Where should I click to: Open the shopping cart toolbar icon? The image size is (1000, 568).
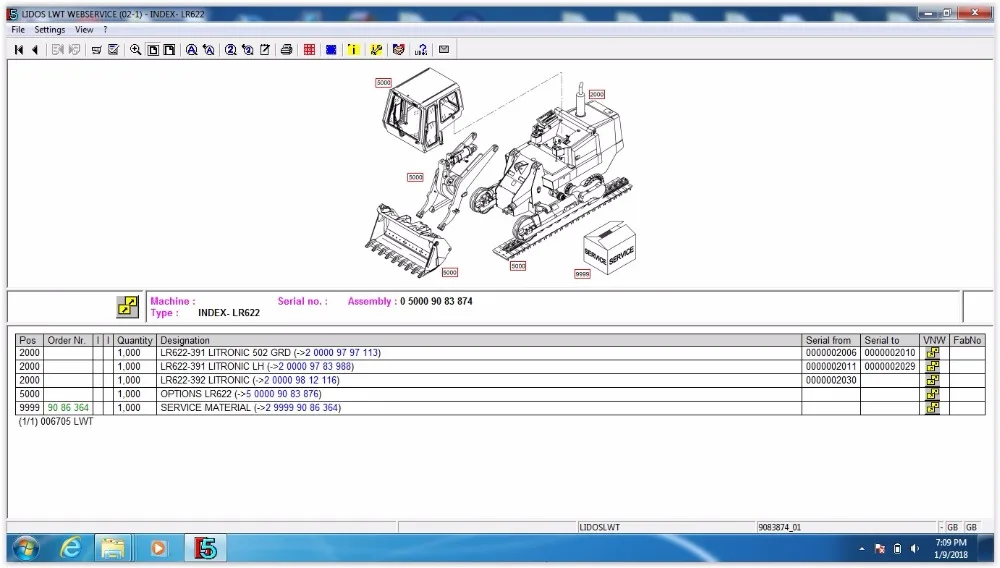[96, 50]
